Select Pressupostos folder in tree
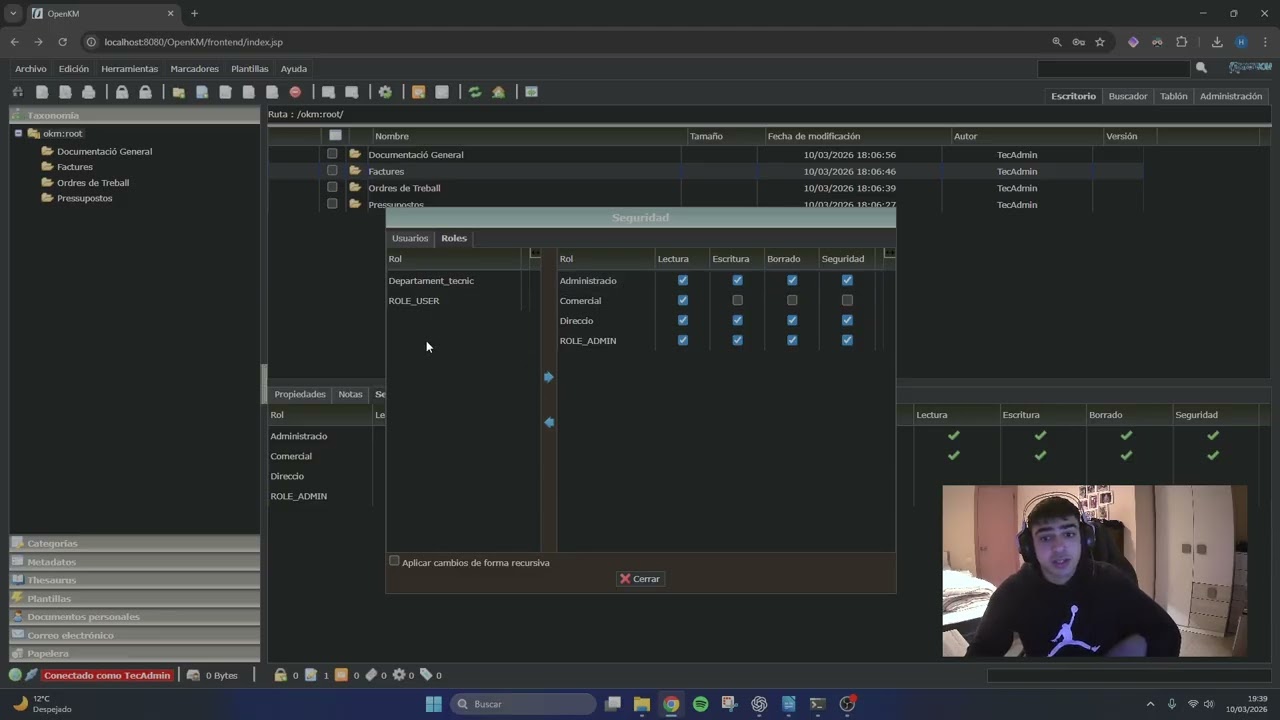Image resolution: width=1280 pixels, height=720 pixels. (85, 198)
